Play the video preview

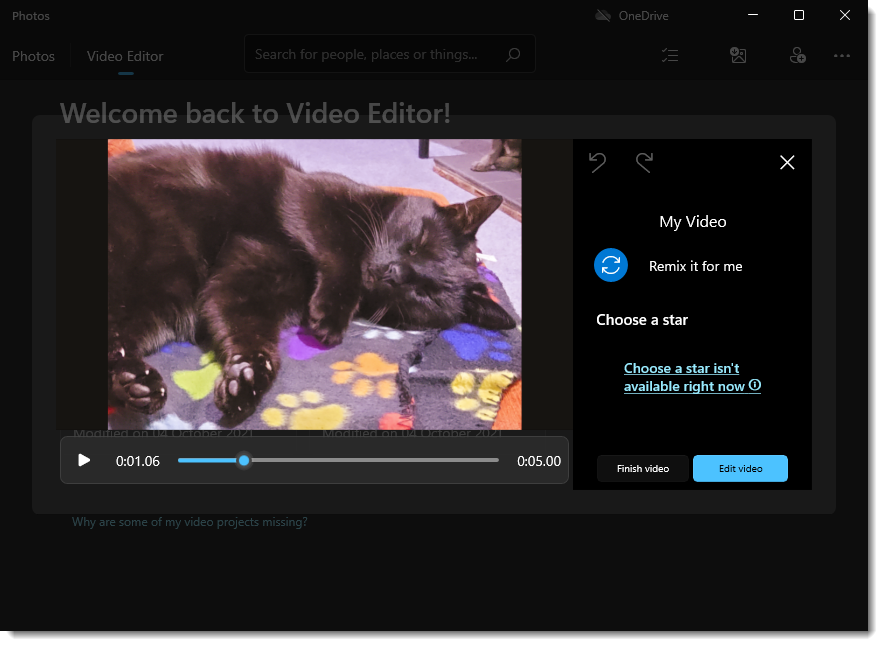click(x=84, y=460)
